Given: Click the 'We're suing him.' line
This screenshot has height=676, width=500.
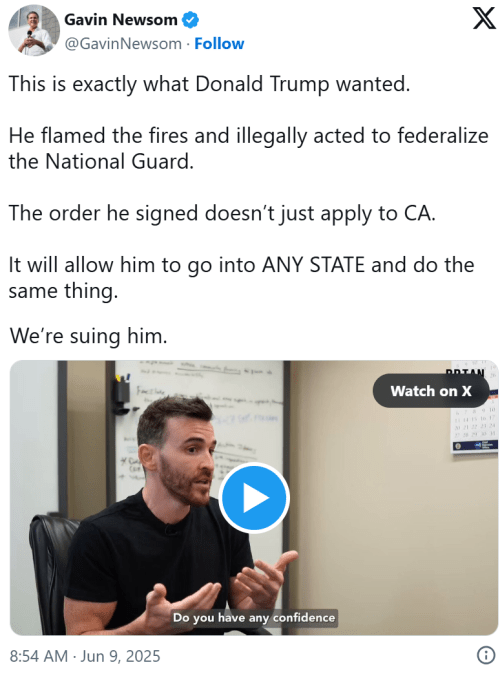Looking at the screenshot, I should coord(88,336).
